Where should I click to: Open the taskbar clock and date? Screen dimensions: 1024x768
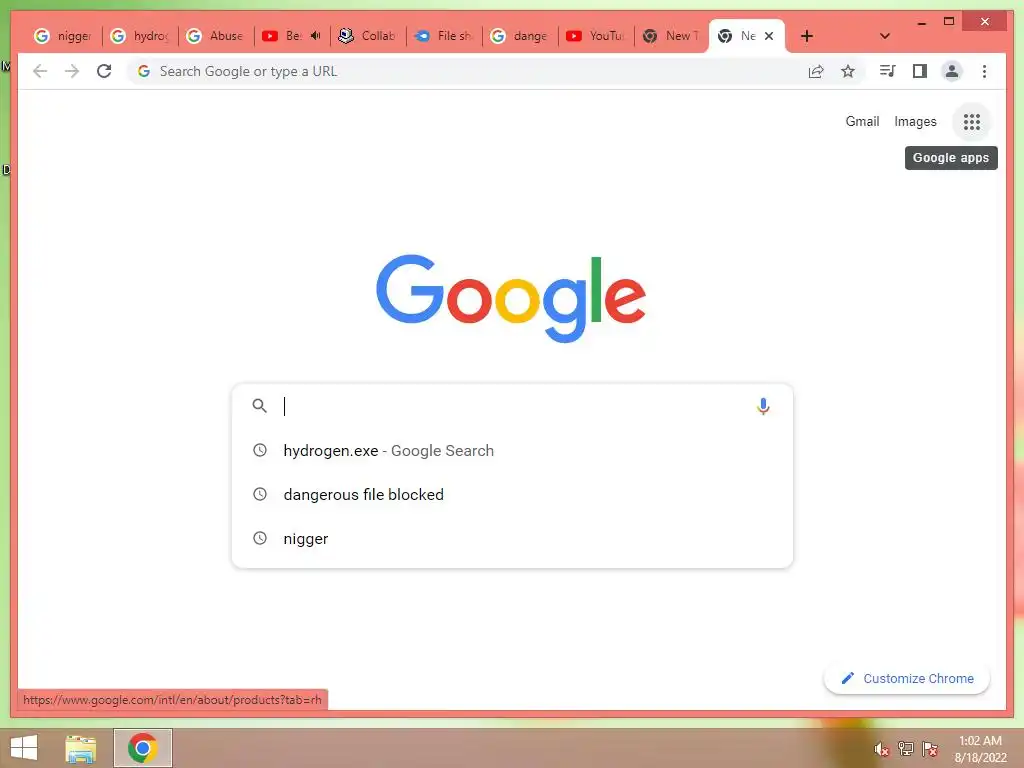coord(980,749)
